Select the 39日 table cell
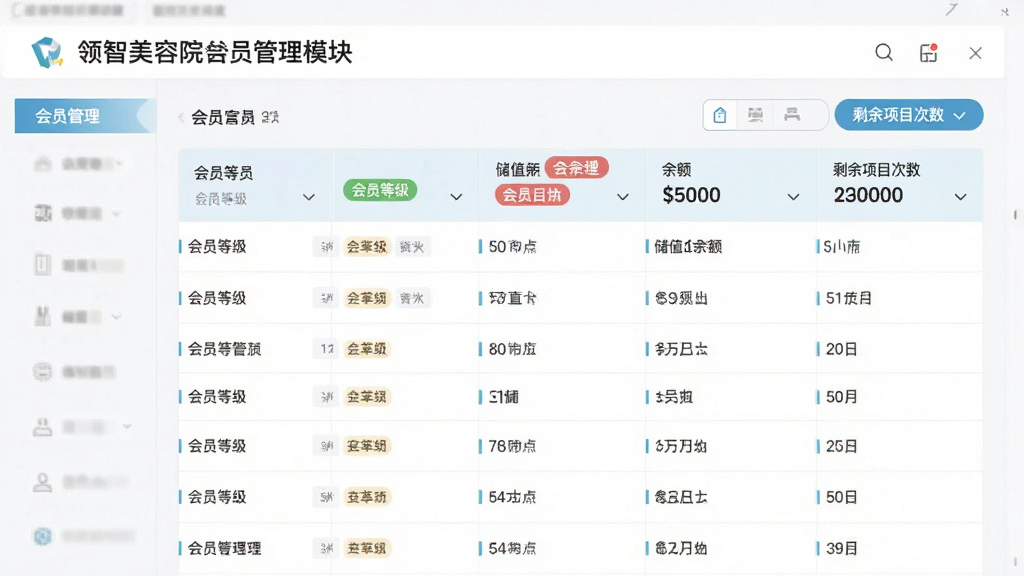Image resolution: width=1024 pixels, height=576 pixels. tap(841, 549)
